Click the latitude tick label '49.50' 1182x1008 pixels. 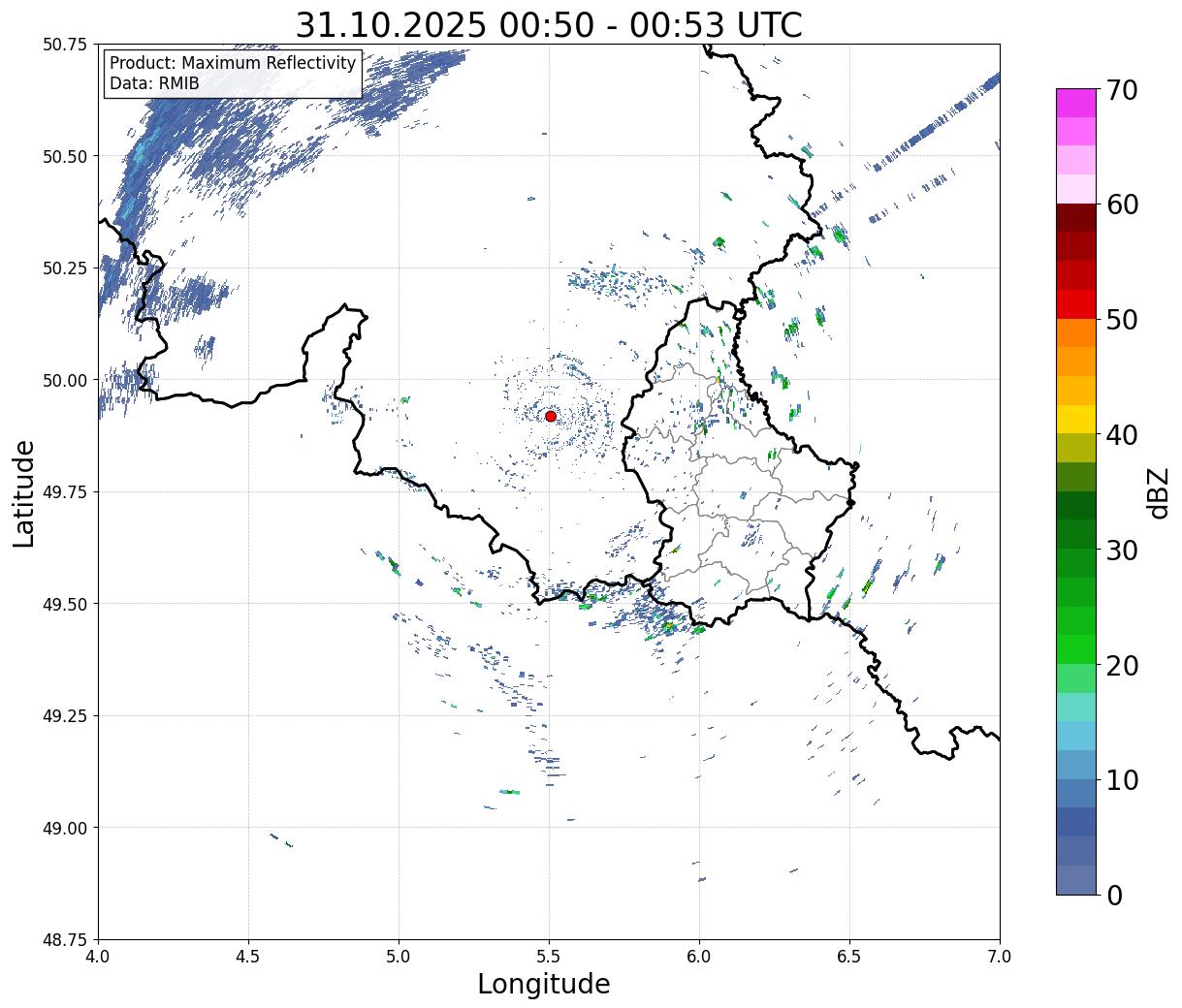point(65,604)
